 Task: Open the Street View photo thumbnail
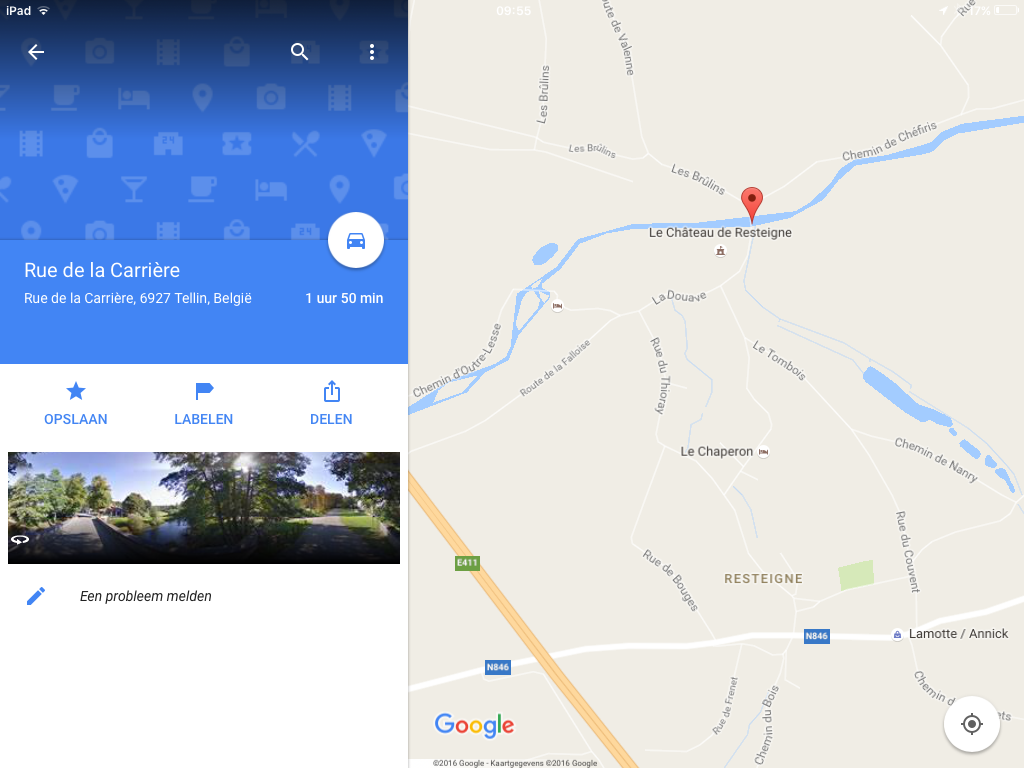point(204,507)
